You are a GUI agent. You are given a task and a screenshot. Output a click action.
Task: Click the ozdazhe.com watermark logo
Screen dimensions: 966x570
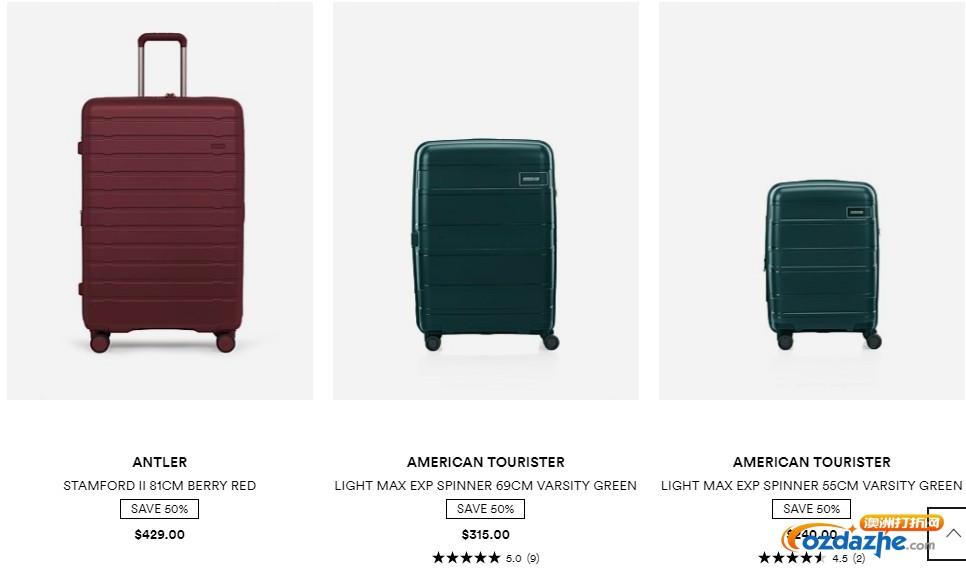point(861,535)
